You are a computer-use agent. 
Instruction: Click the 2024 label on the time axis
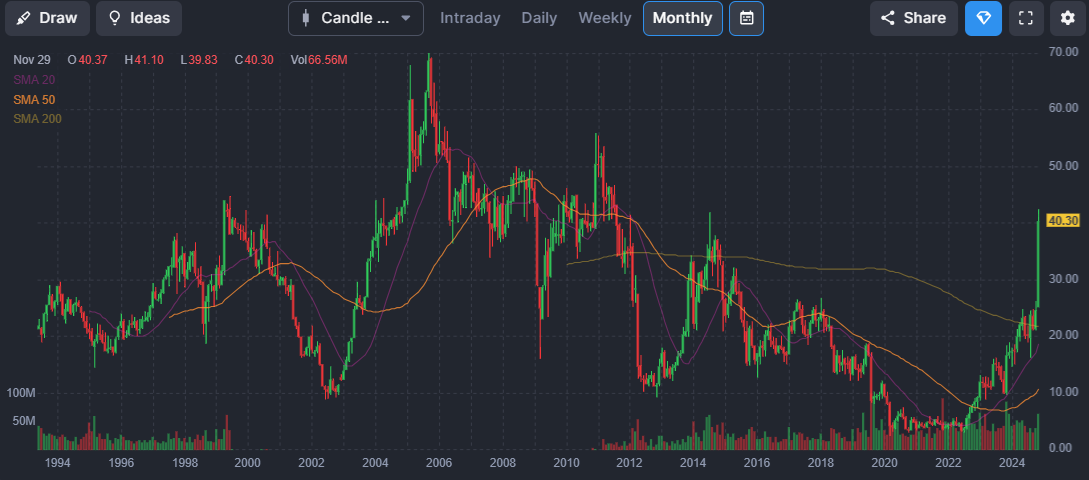tap(1012, 463)
